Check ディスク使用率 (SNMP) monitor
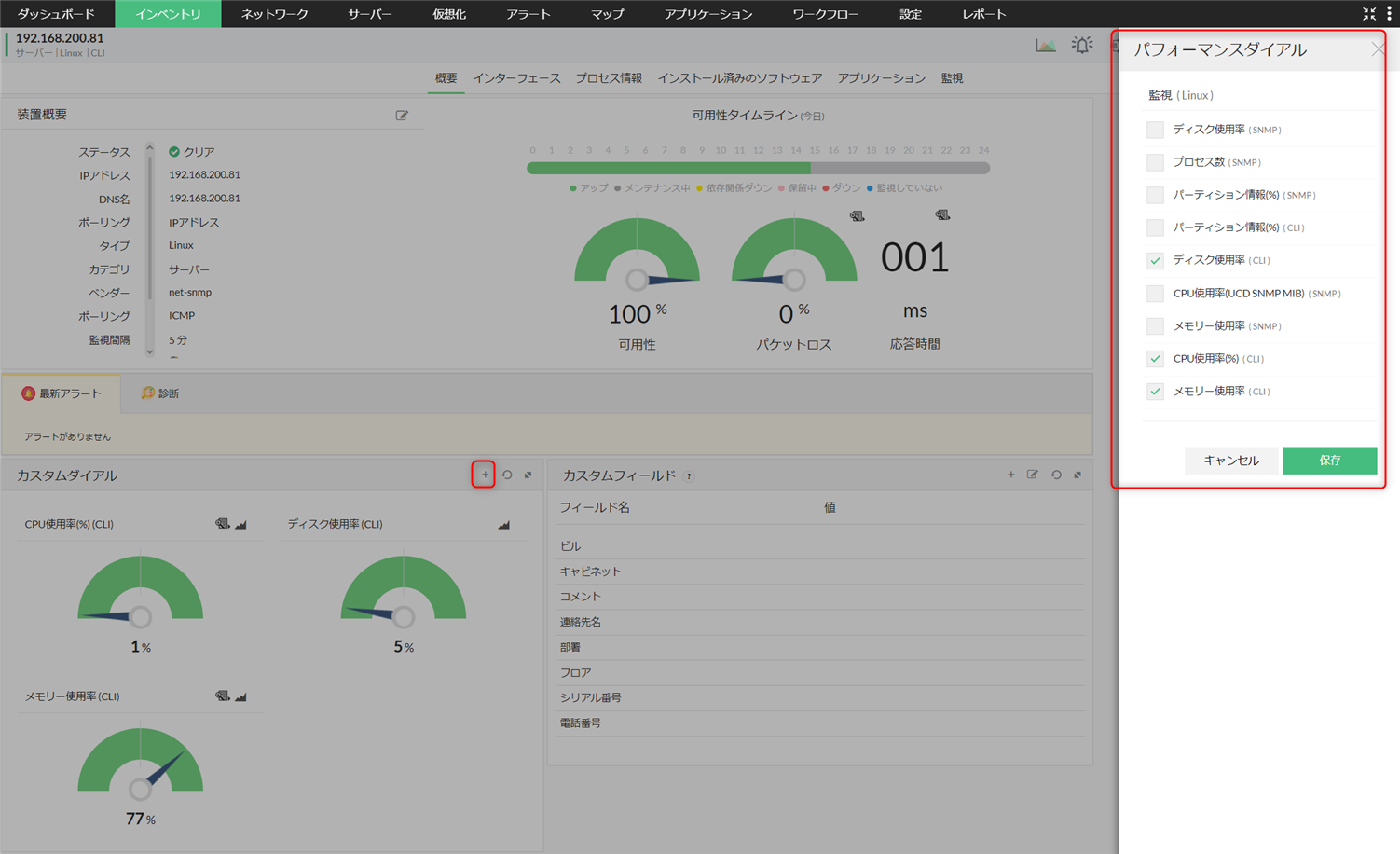Image resolution: width=1400 pixels, height=854 pixels. coord(1155,130)
